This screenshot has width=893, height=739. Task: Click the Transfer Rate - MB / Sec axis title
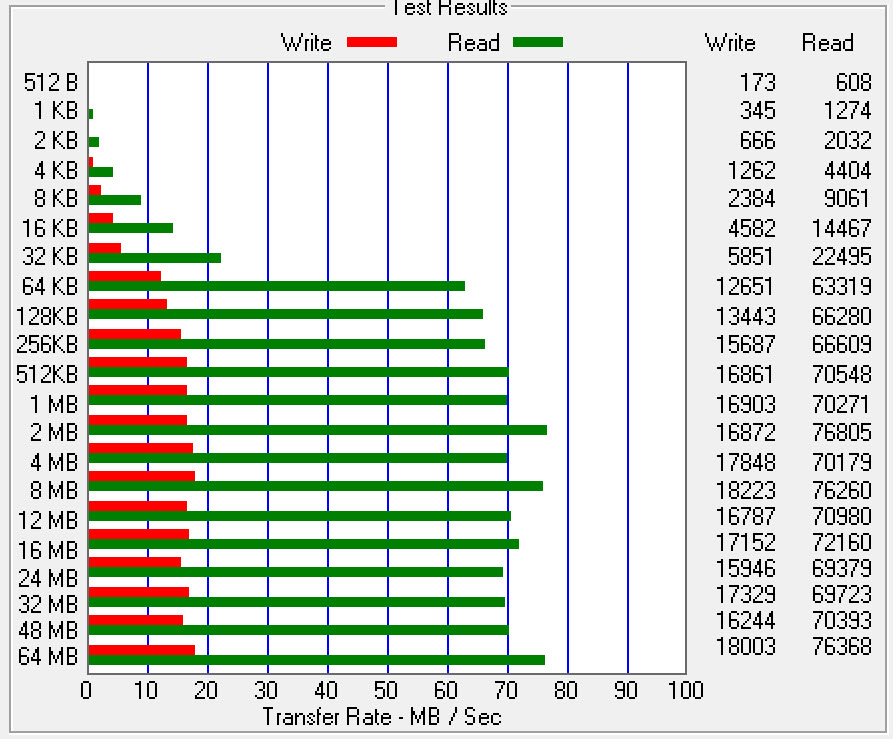tap(381, 717)
